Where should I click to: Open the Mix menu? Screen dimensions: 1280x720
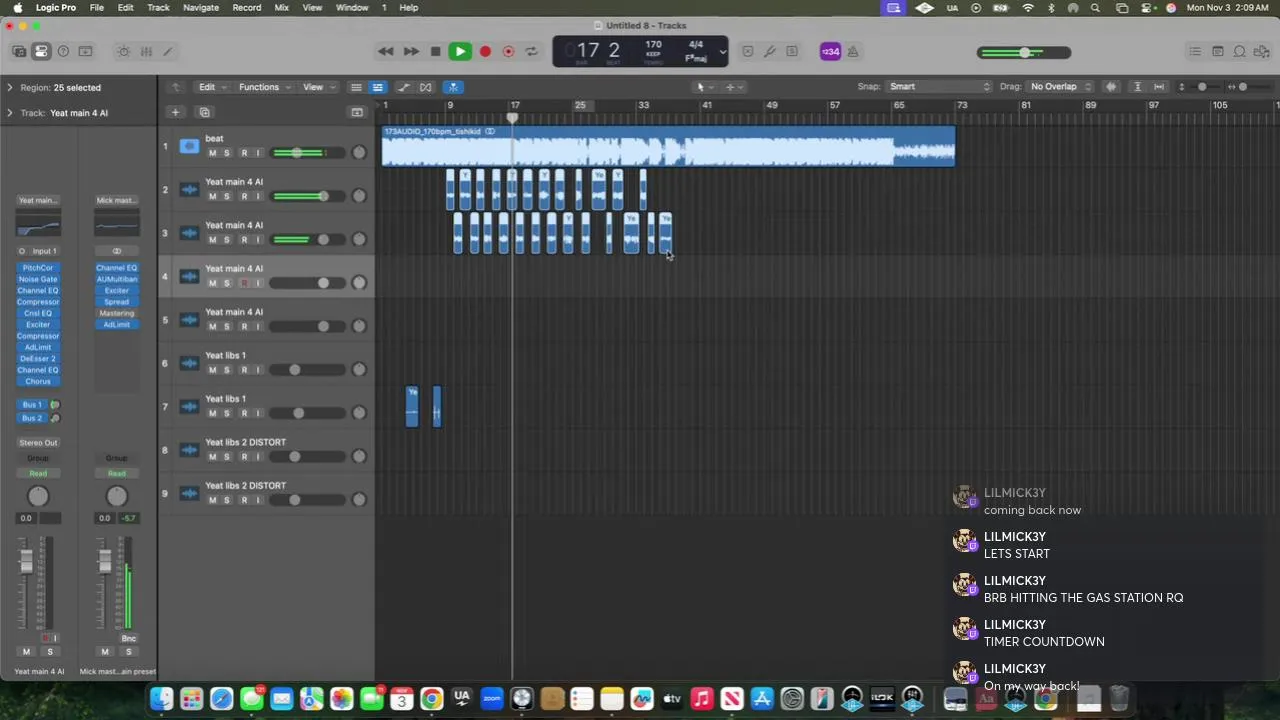coord(281,7)
